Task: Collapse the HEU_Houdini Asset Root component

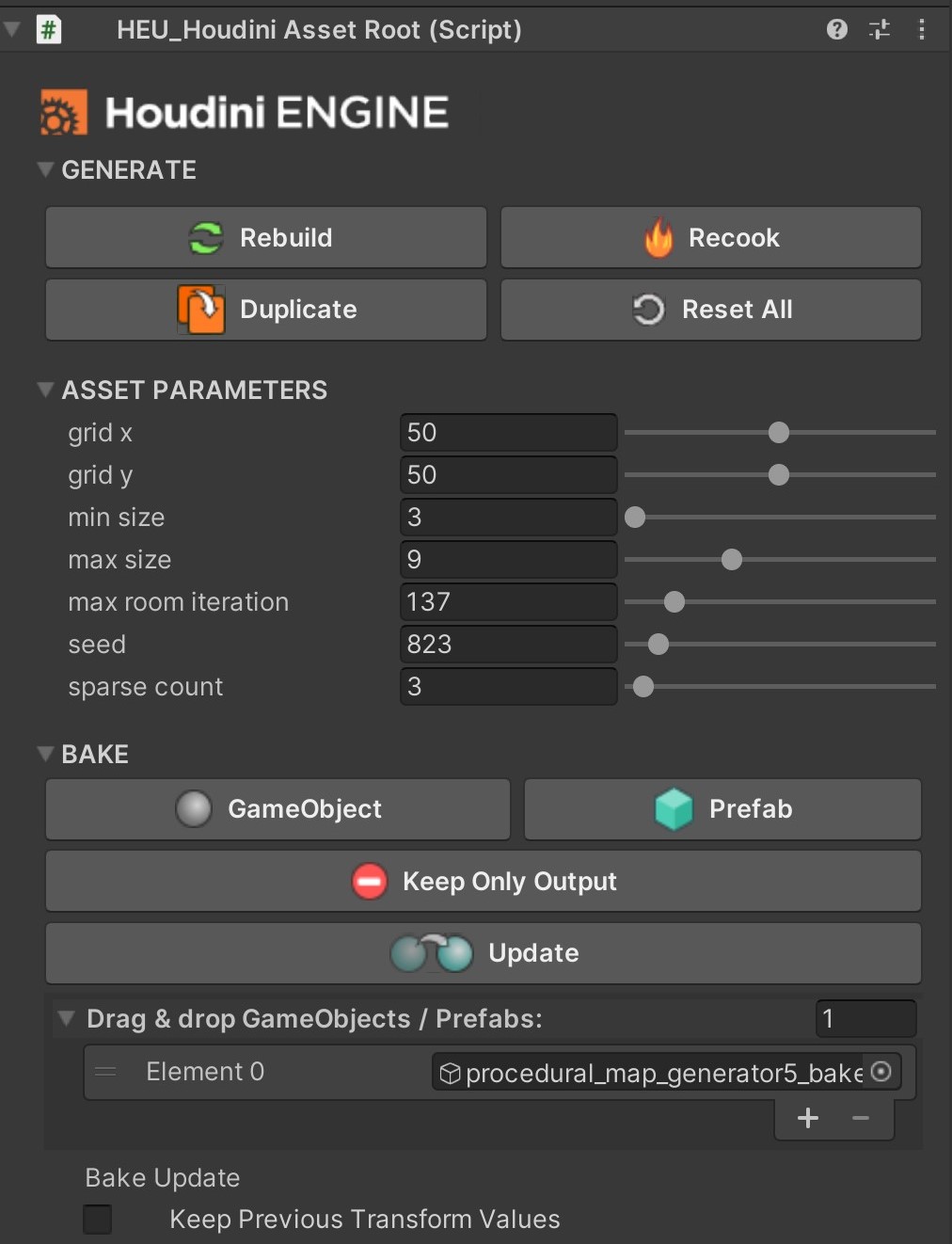Action: click(11, 29)
